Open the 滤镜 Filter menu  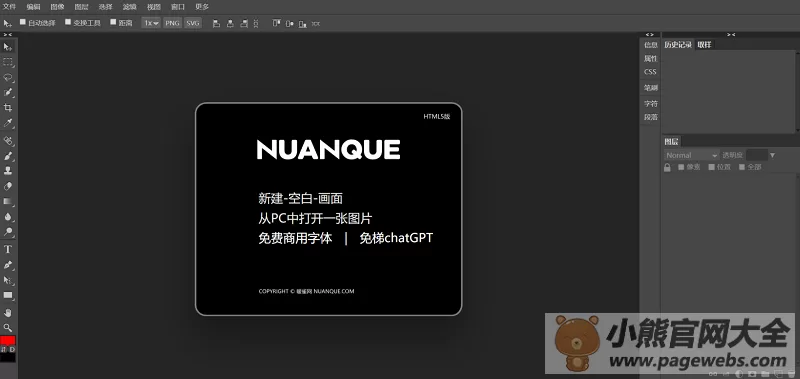pyautogui.click(x=130, y=7)
